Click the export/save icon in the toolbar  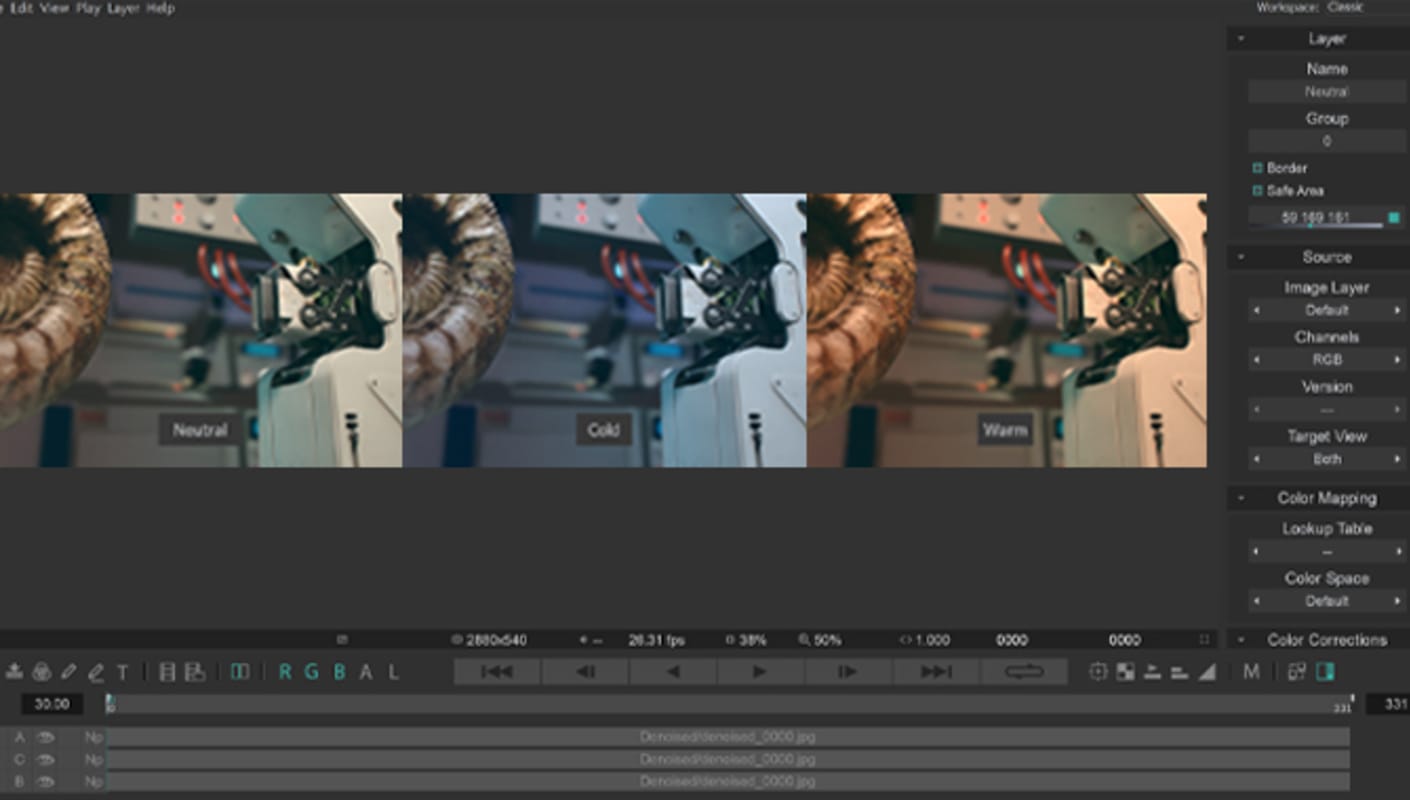14,672
